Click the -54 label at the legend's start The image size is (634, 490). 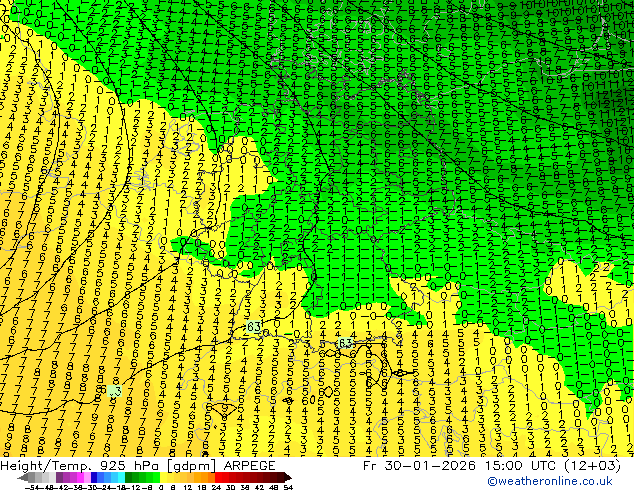(32, 487)
